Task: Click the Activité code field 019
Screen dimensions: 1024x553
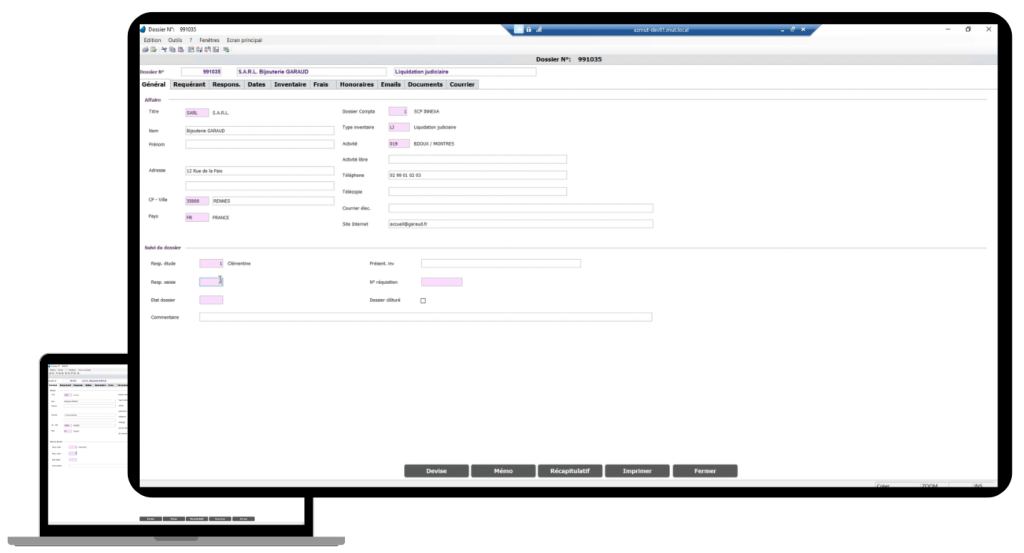Action: coord(399,144)
